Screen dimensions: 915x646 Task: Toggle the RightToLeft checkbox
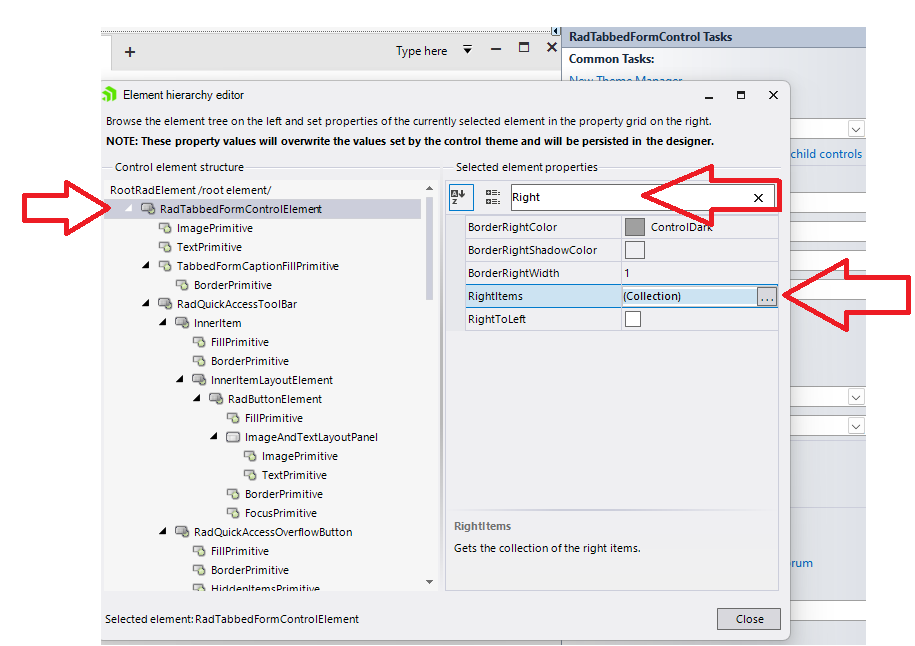coord(633,319)
